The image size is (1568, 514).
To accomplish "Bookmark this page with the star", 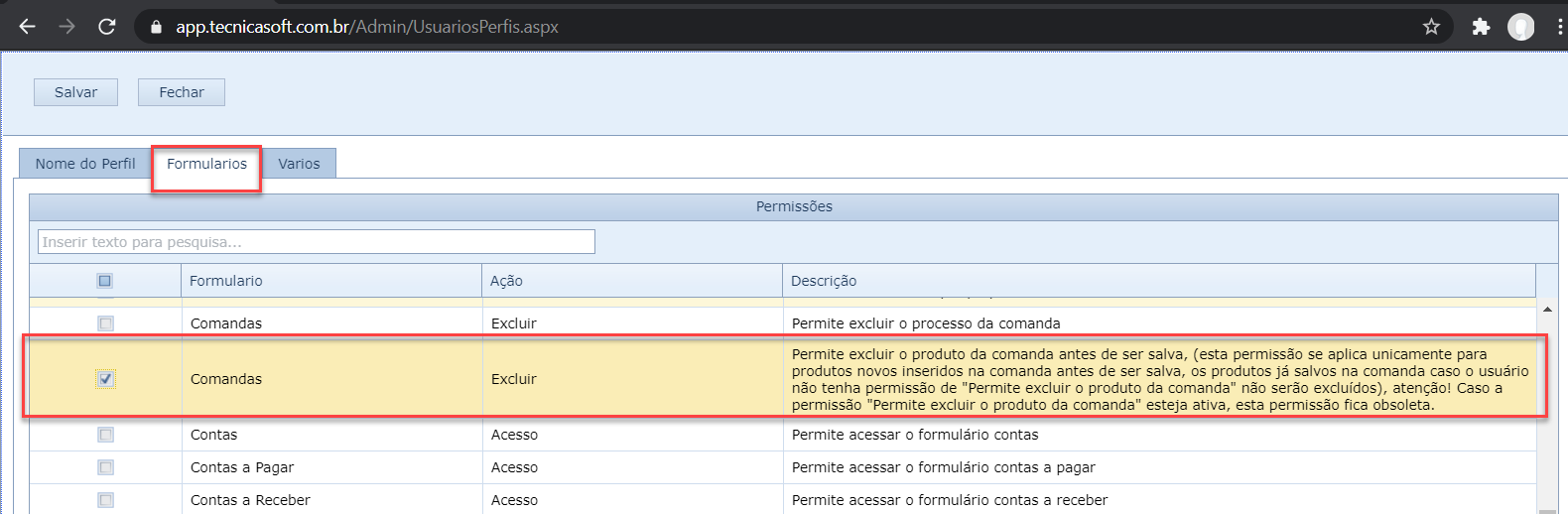I will tap(1431, 27).
